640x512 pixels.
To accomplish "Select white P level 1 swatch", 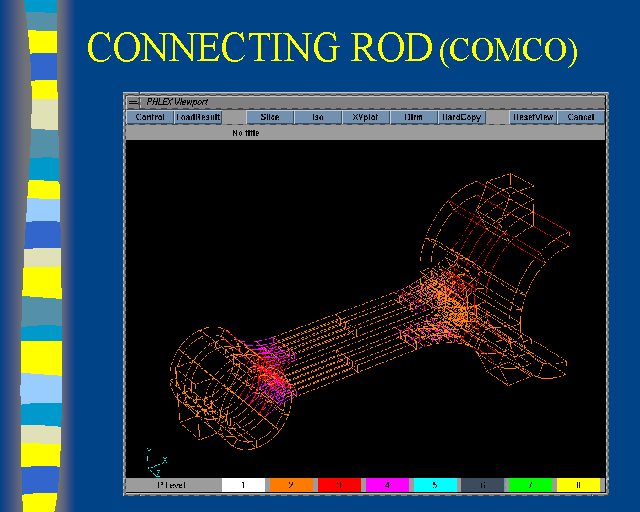I will pyautogui.click(x=243, y=485).
